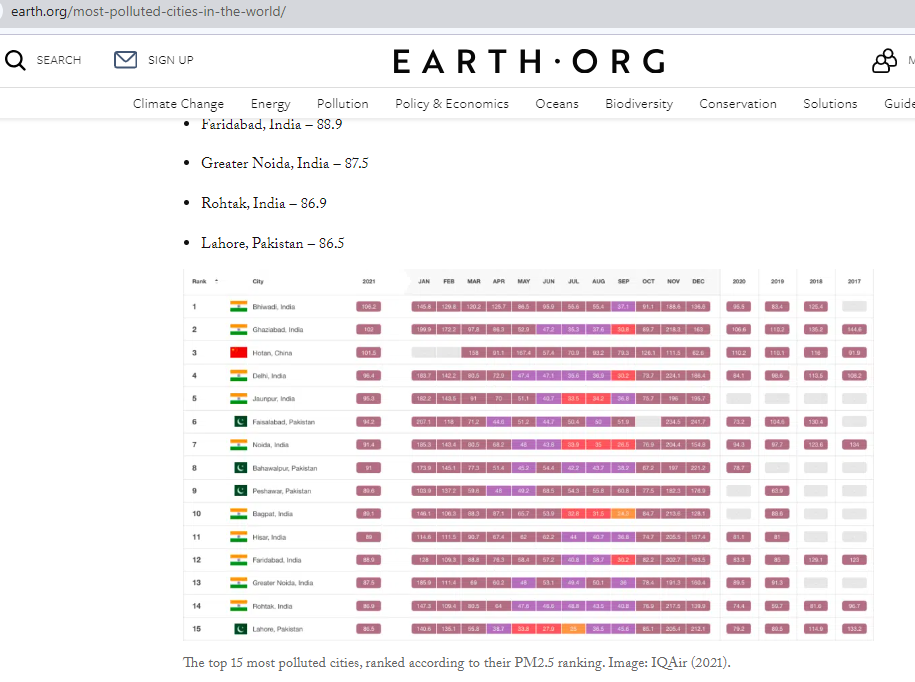Click 'Rohtak, India – 86.9' list item
The image size is (915, 682).
(264, 203)
